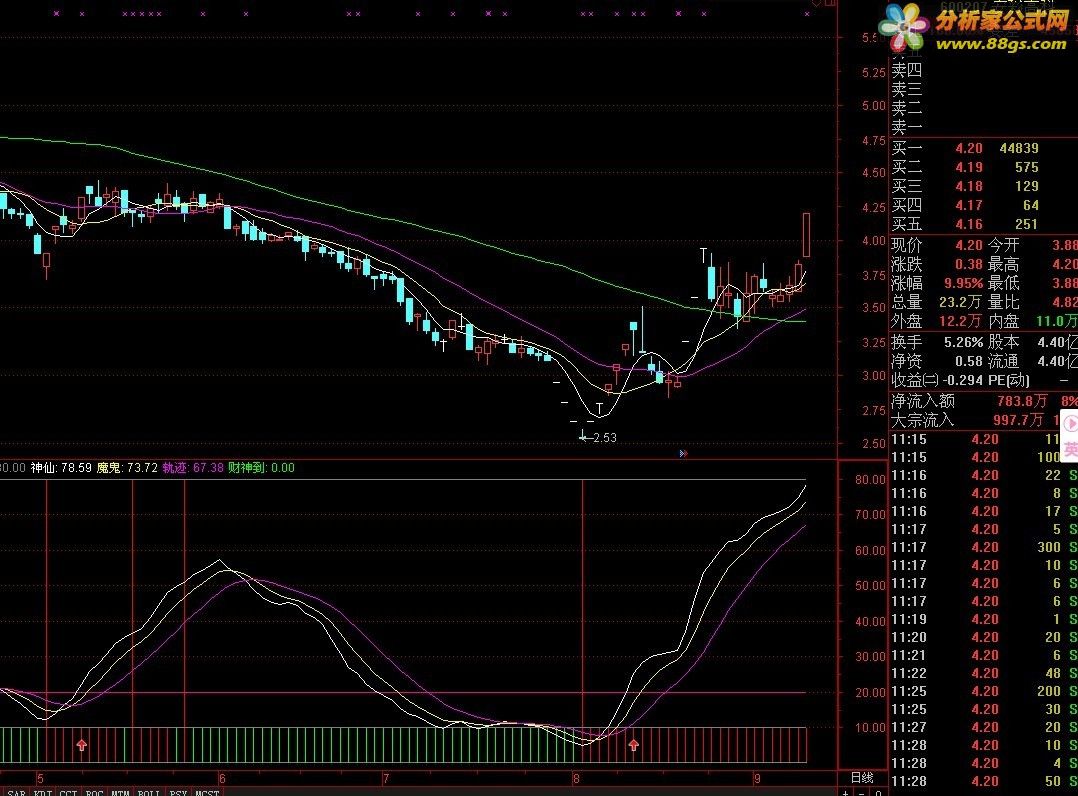
Task: Click the 2.53 lowest price label
Action: [604, 437]
